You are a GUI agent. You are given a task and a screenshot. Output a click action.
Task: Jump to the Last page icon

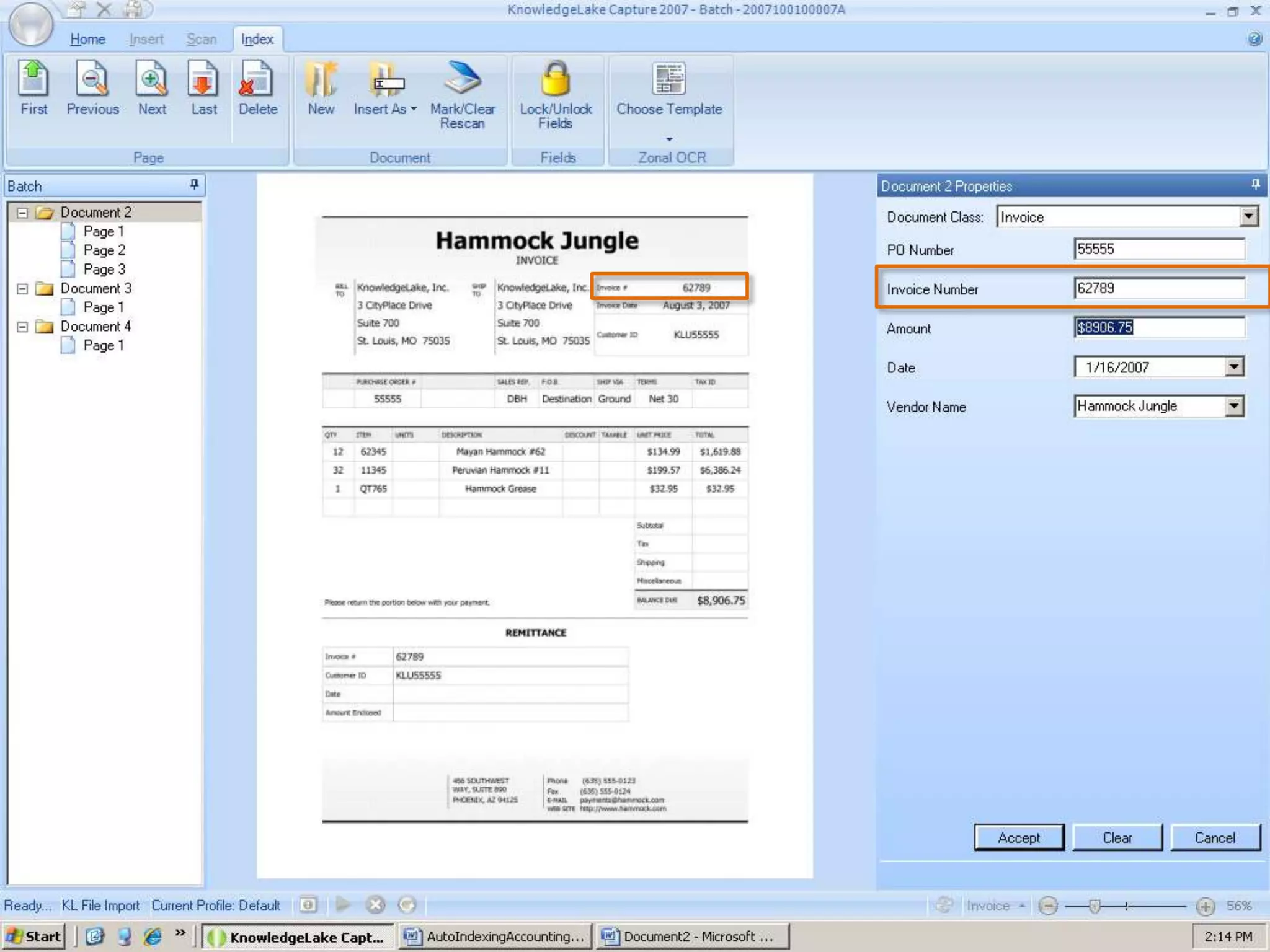tap(203, 79)
